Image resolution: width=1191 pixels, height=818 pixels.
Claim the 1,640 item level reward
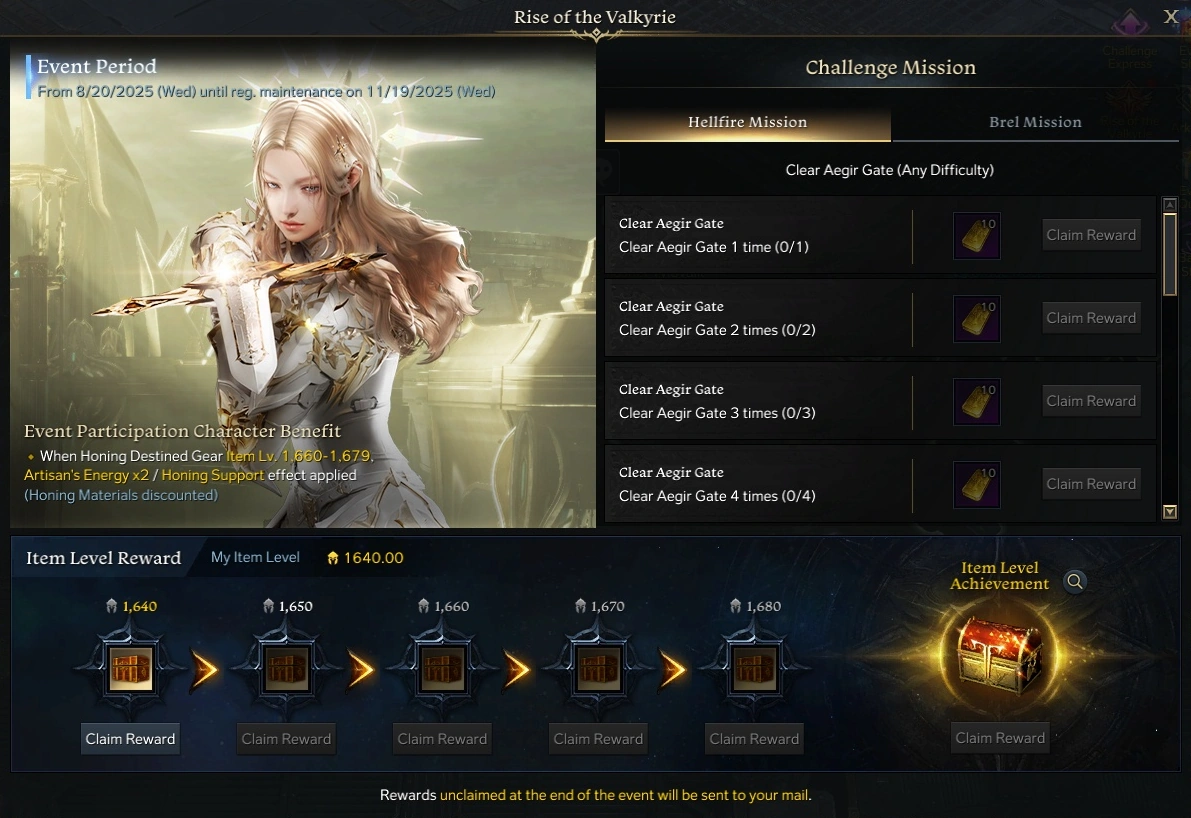(x=131, y=739)
